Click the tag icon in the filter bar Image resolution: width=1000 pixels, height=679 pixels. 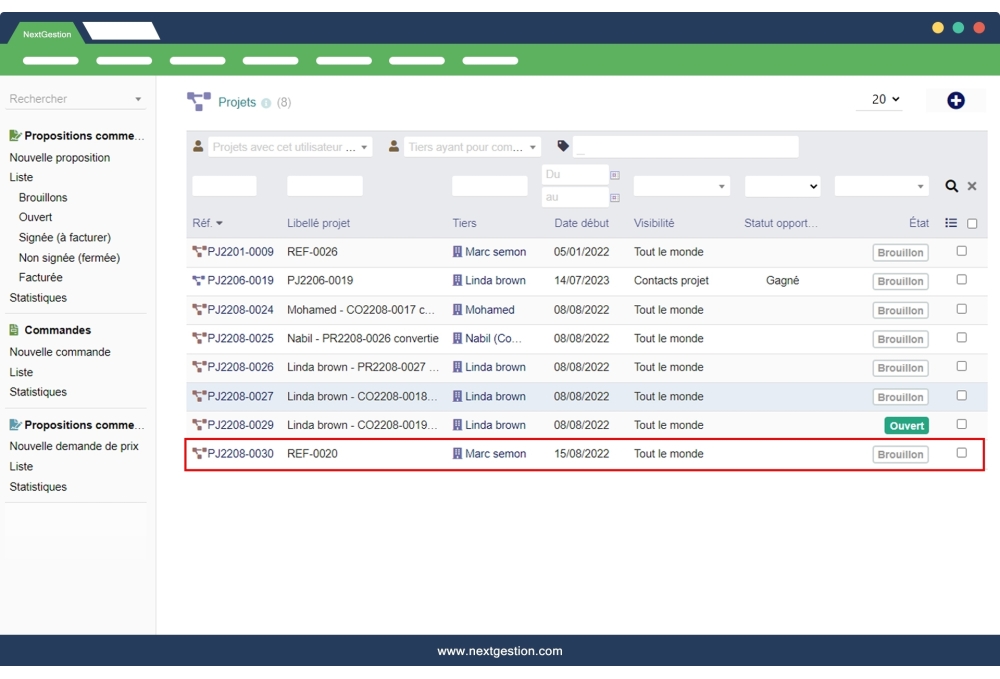561,146
